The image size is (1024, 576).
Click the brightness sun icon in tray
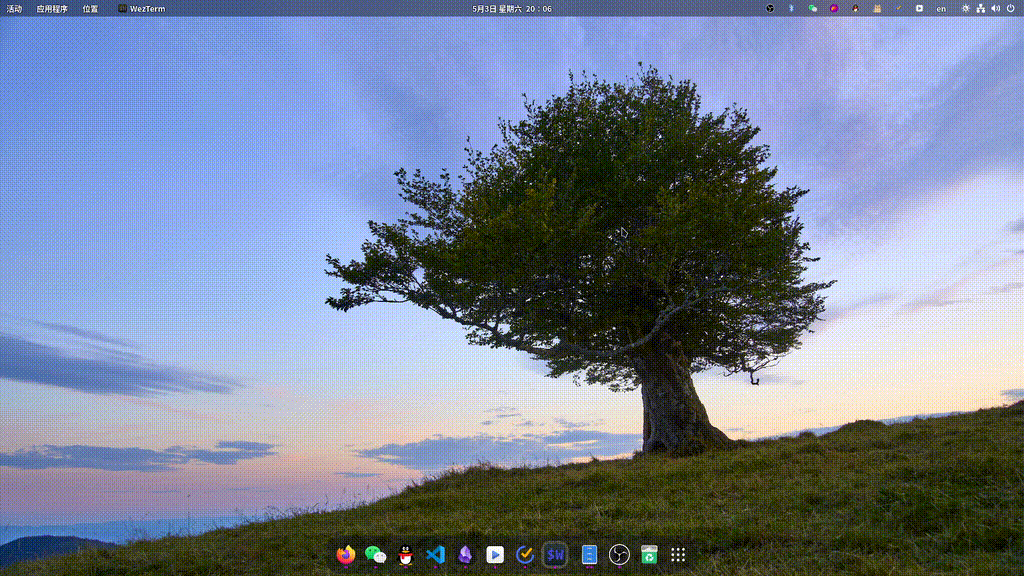pos(966,8)
